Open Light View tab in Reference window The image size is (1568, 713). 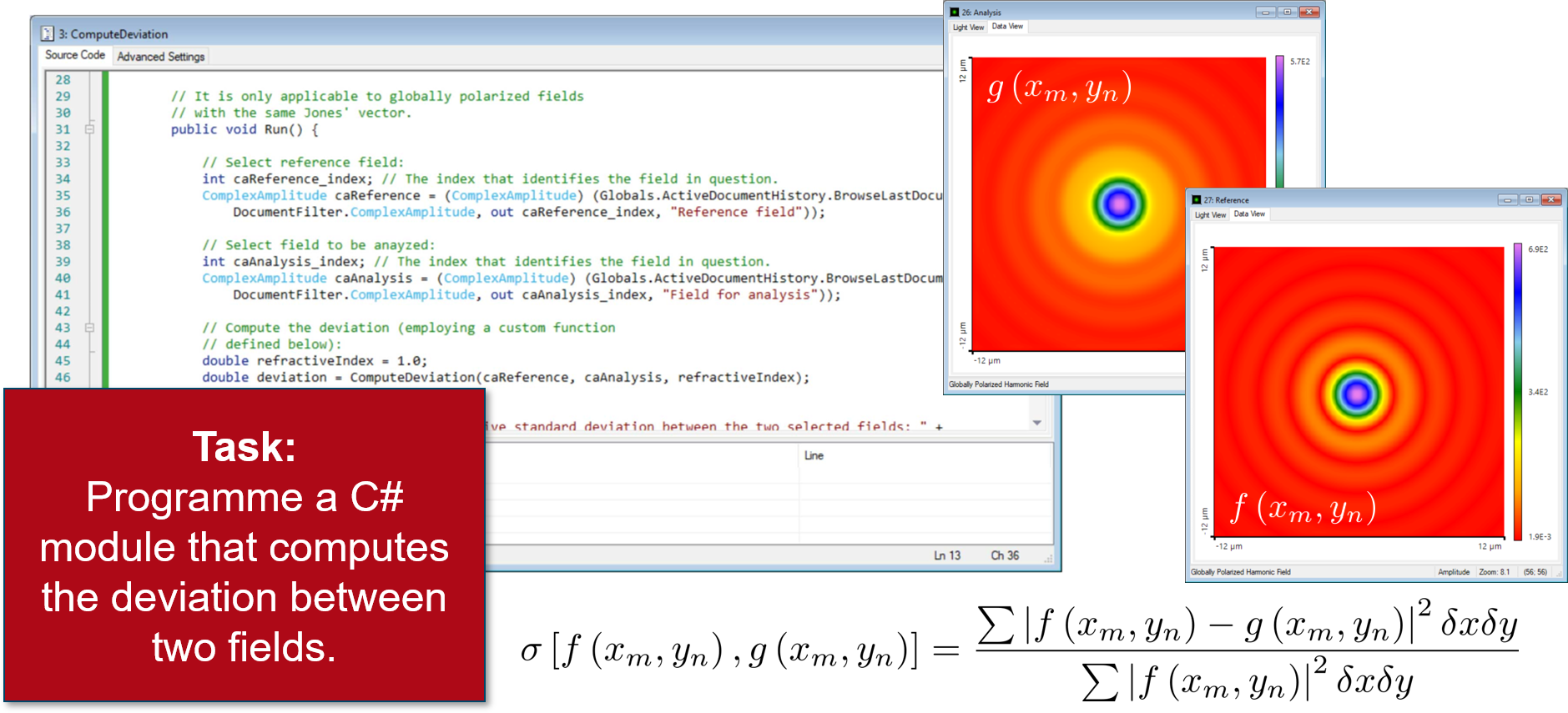click(x=1210, y=215)
